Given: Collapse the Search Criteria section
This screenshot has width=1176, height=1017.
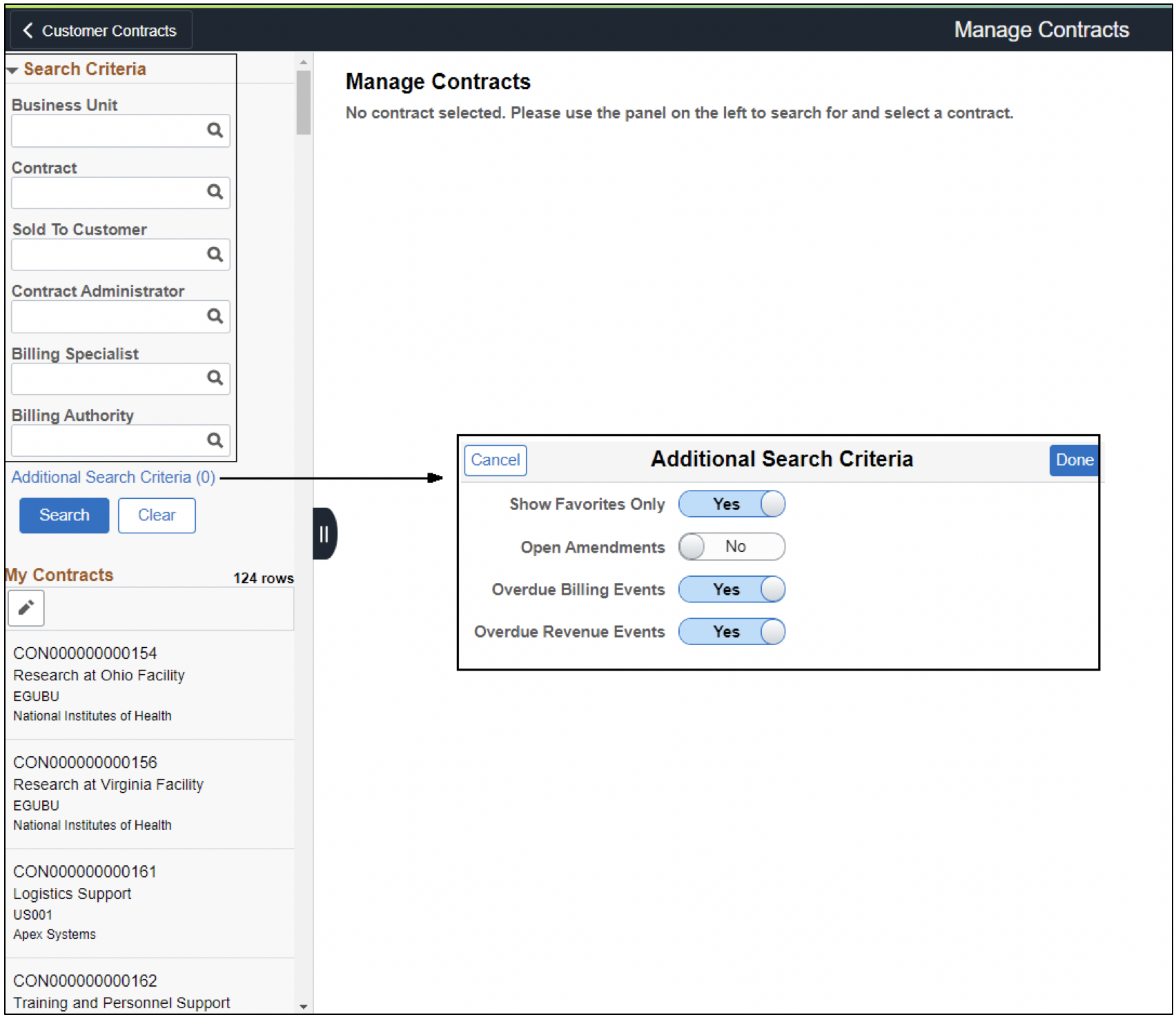Looking at the screenshot, I should click(12, 68).
